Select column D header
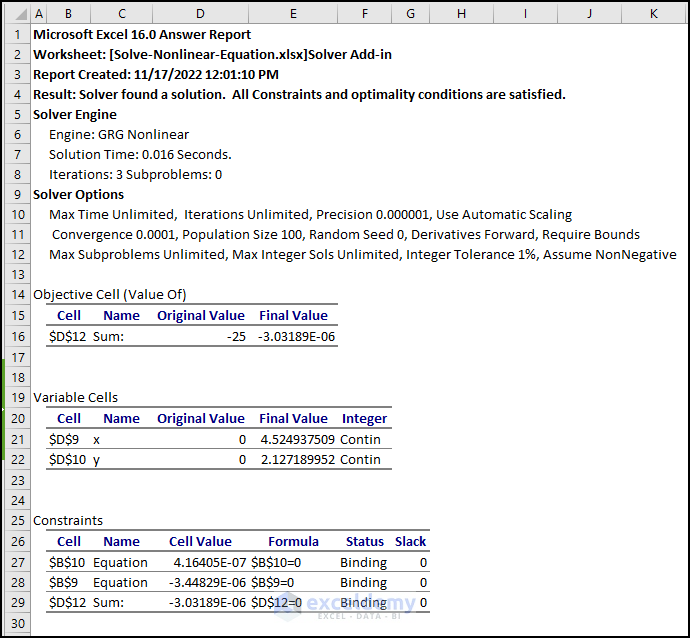 pos(200,14)
